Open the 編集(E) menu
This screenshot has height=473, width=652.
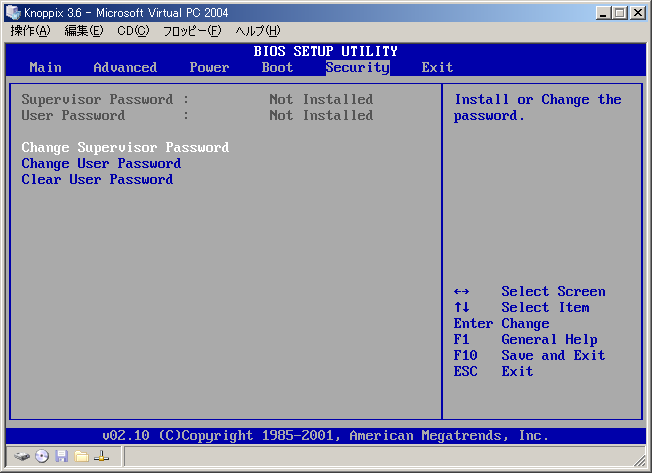[84, 31]
